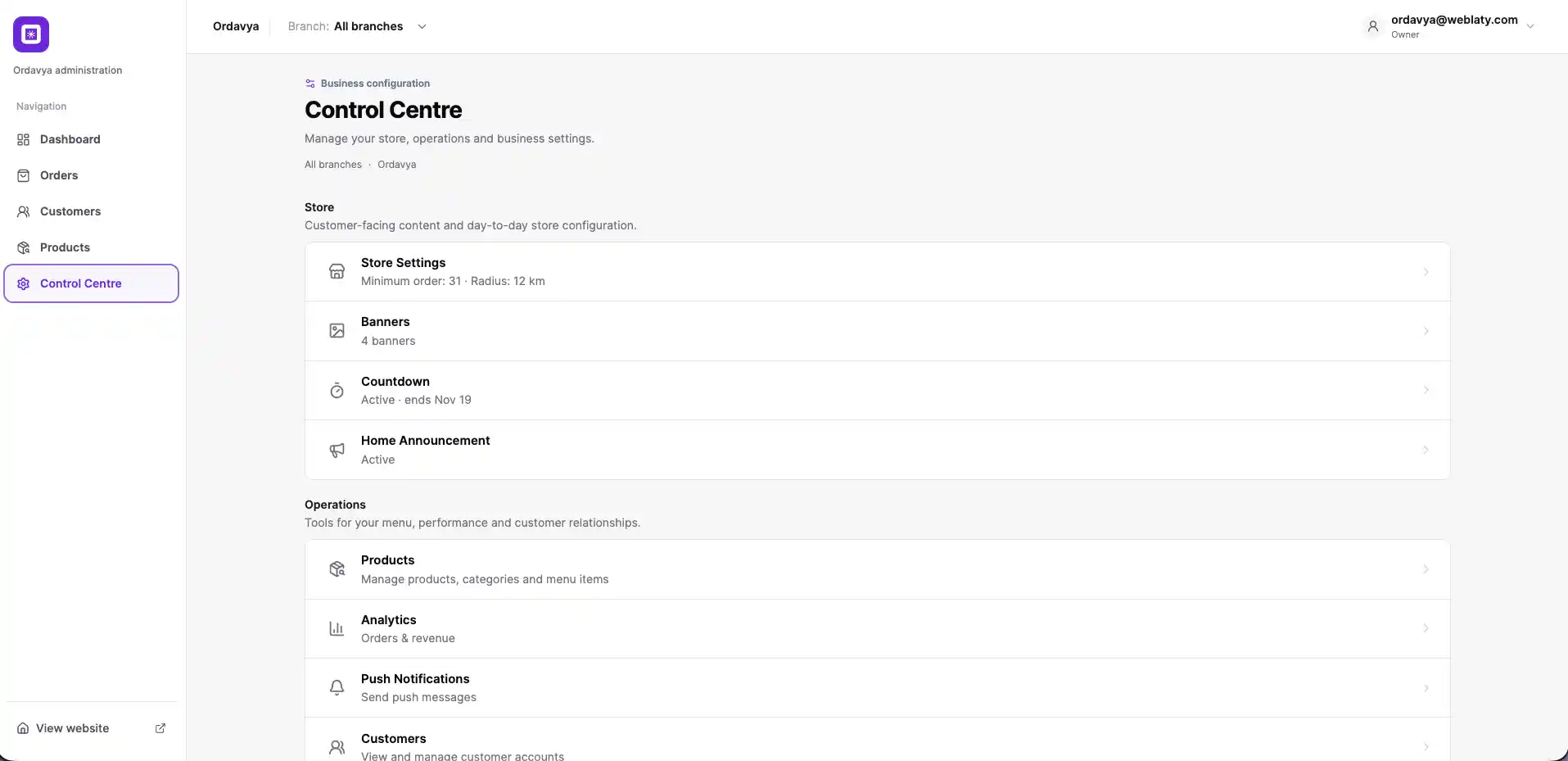
Task: Click the Home Announcement megaphone icon
Action: [x=337, y=450]
